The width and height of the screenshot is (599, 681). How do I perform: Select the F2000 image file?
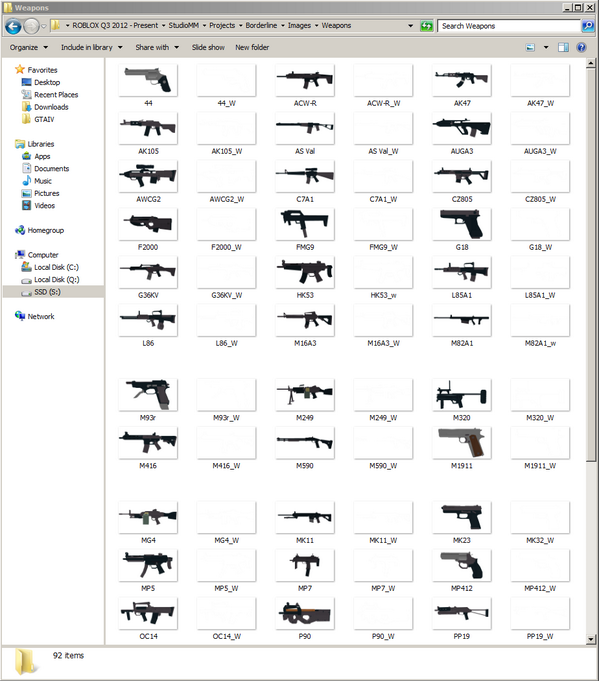[x=148, y=224]
